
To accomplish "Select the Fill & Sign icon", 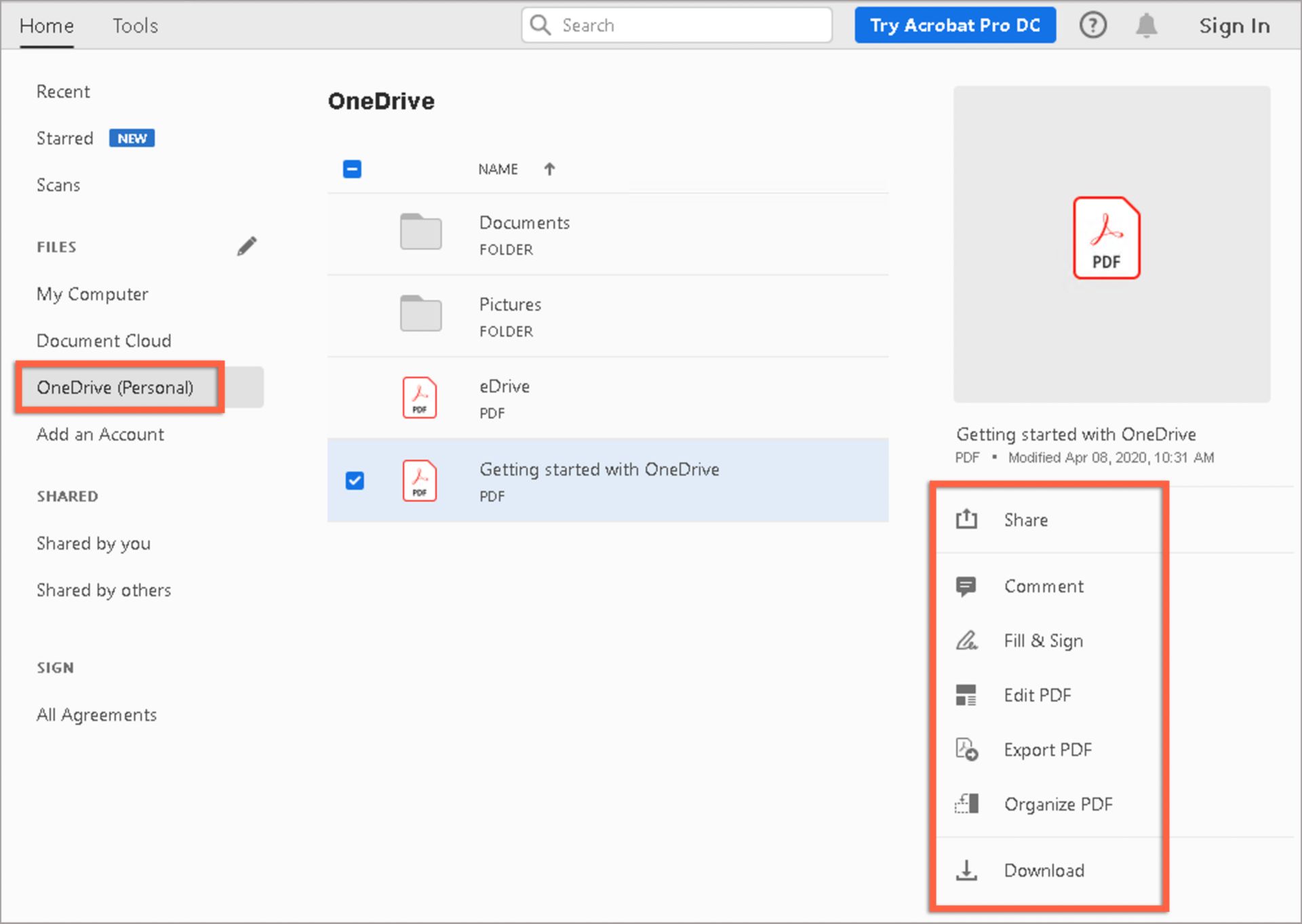I will [967, 640].
